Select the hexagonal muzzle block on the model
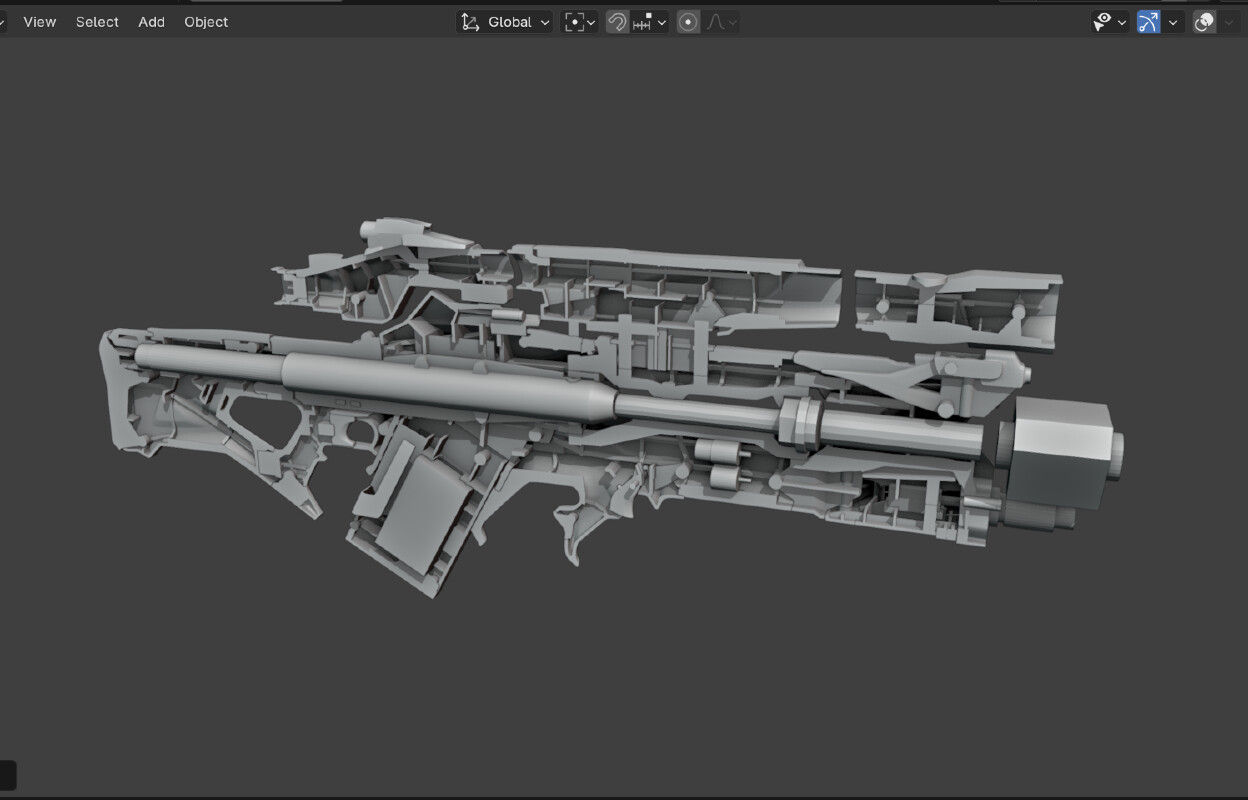Viewport: 1248px width, 800px height. pyautogui.click(x=1060, y=450)
